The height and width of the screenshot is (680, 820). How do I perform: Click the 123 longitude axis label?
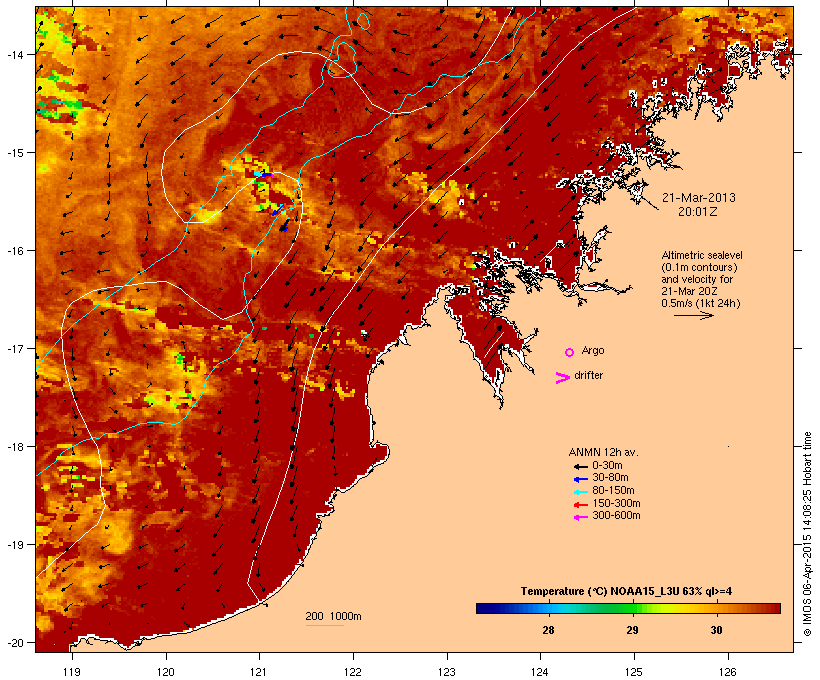point(447,672)
